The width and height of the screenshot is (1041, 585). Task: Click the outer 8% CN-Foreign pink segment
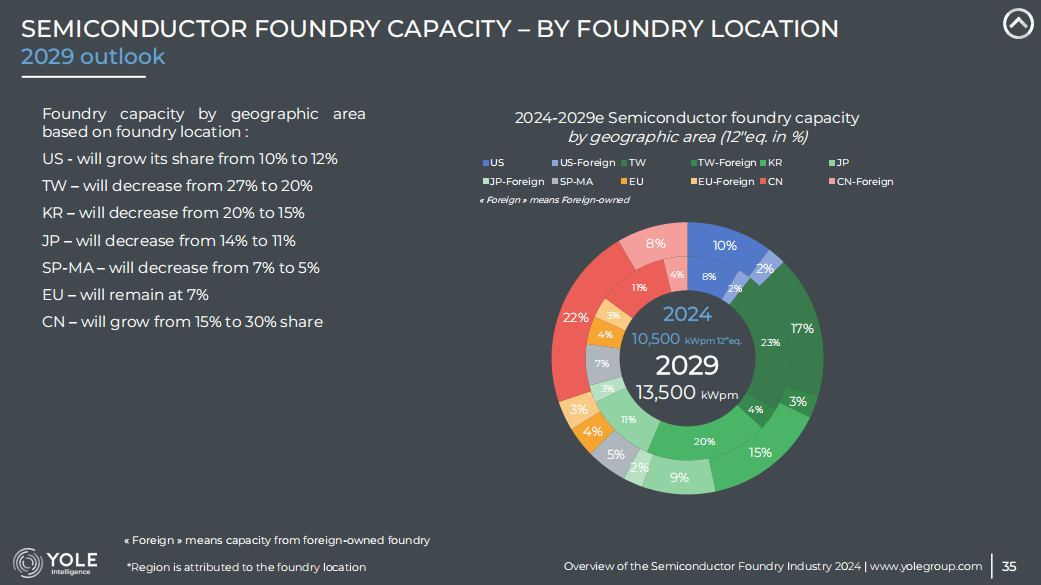(655, 243)
